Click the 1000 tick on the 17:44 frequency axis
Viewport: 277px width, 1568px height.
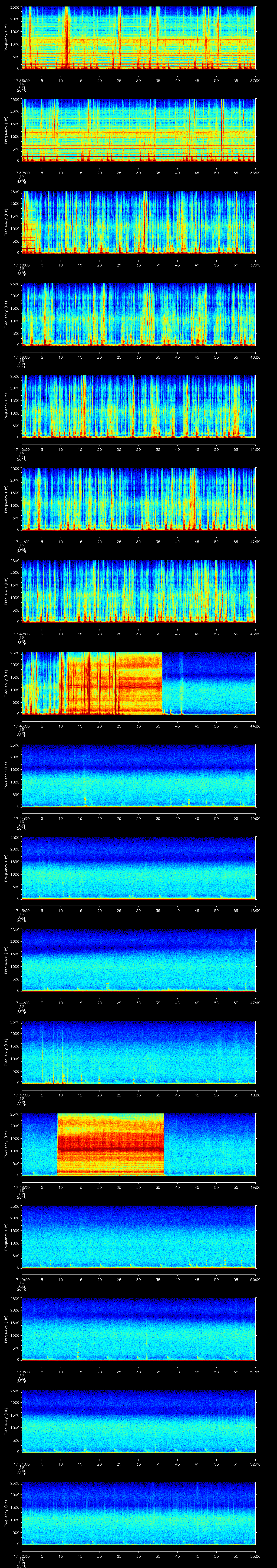pyautogui.click(x=14, y=782)
